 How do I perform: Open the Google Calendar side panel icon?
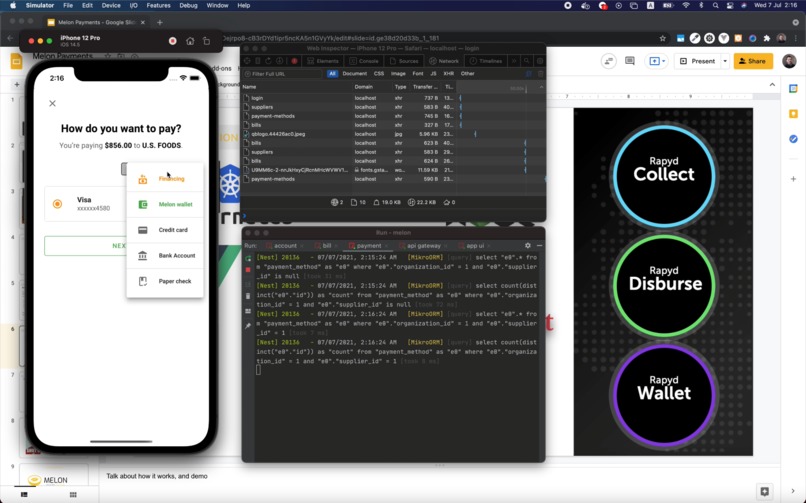point(793,89)
